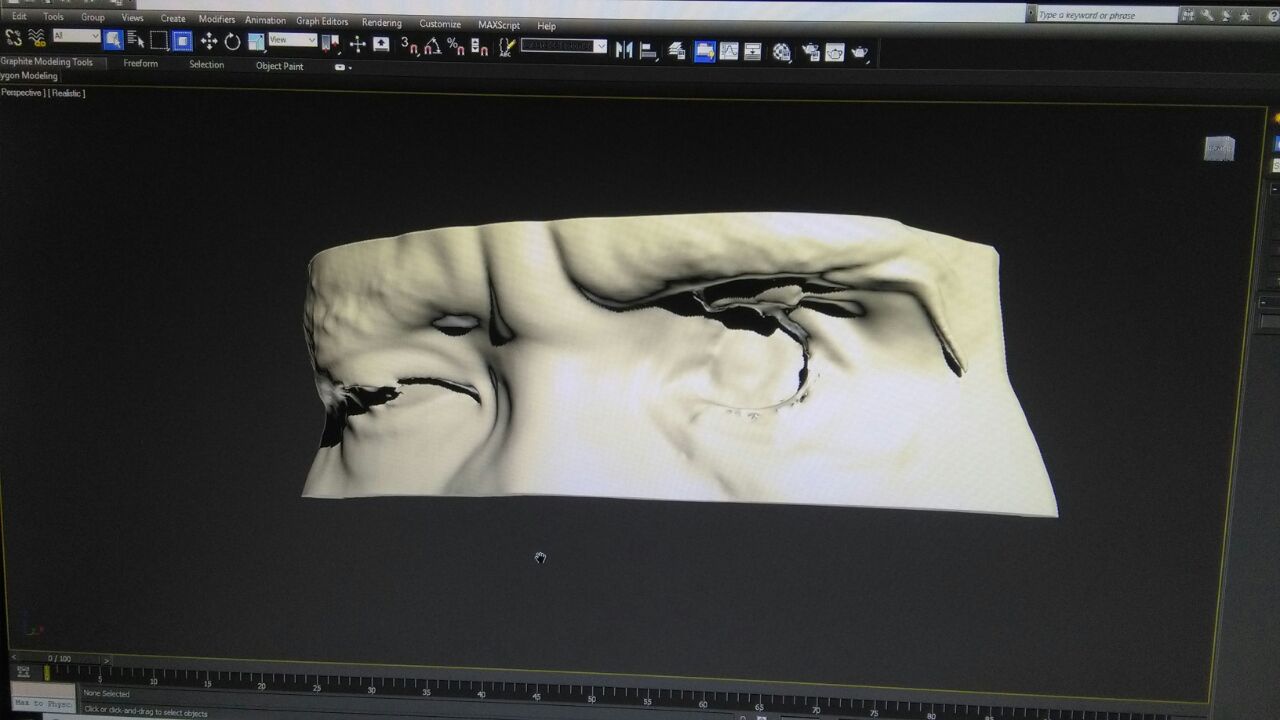Select the Select and Rotate tool

point(232,41)
